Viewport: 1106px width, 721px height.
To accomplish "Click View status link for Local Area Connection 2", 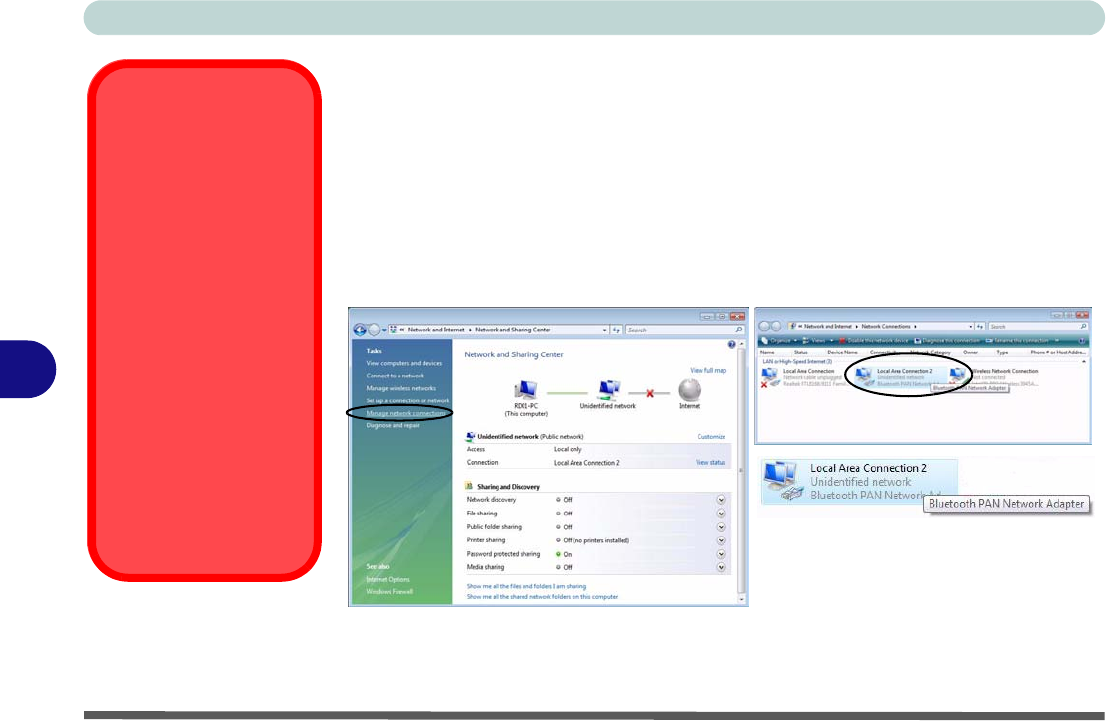I will pyautogui.click(x=710, y=463).
